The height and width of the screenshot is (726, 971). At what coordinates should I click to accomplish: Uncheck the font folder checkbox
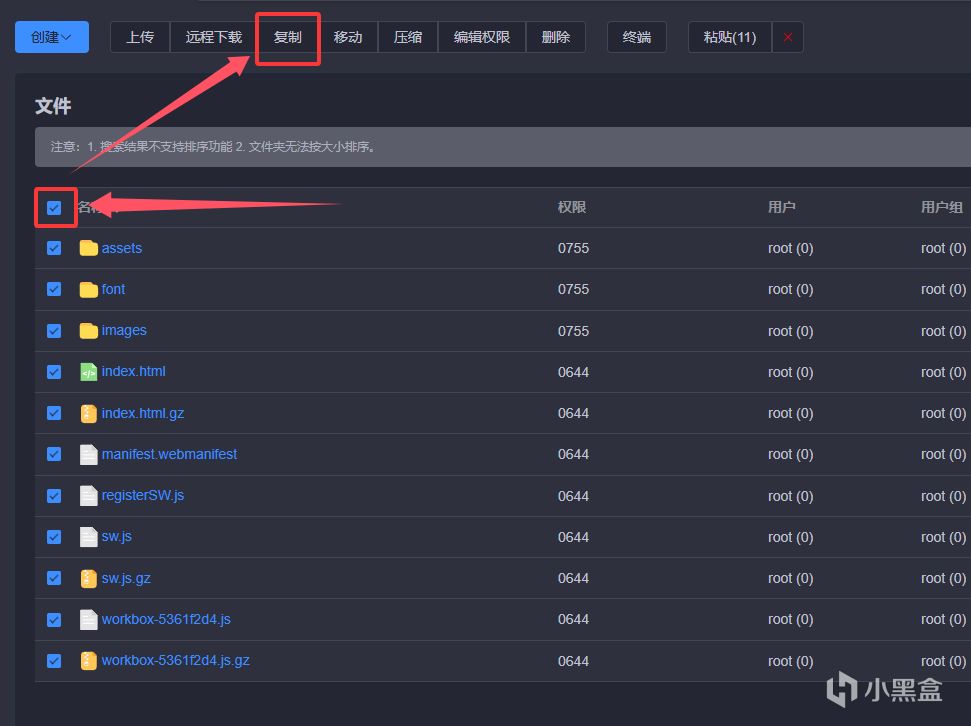(x=54, y=289)
